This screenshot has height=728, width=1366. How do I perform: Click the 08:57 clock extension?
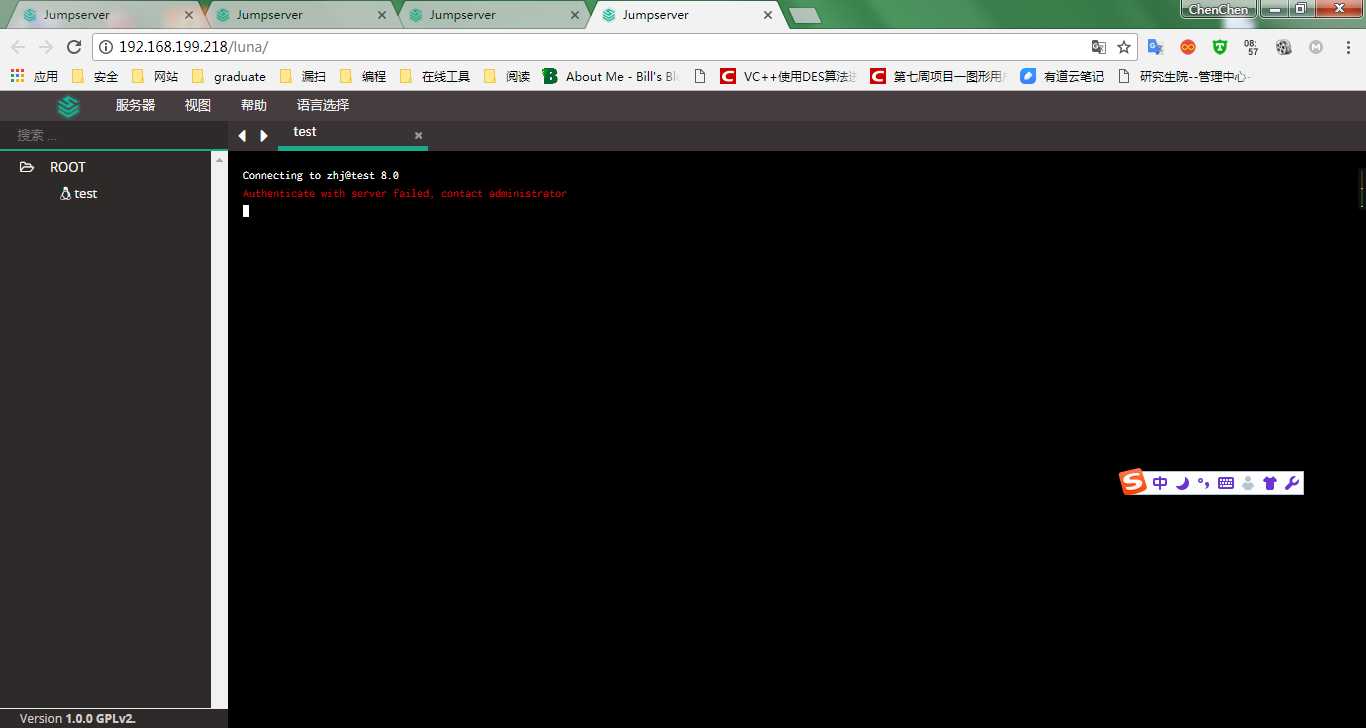coord(1251,47)
